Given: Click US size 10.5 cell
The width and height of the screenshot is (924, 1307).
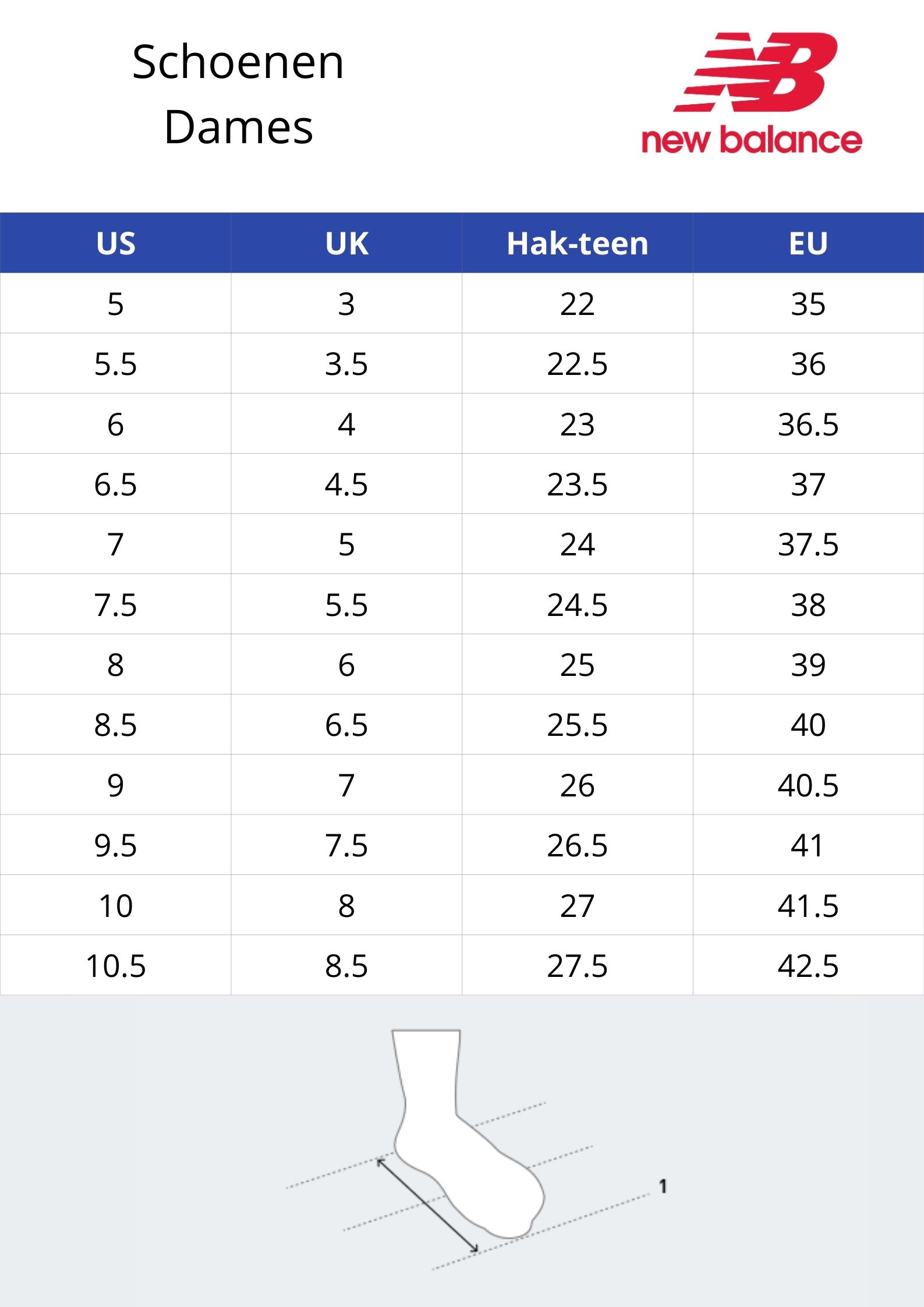Looking at the screenshot, I should [x=116, y=965].
